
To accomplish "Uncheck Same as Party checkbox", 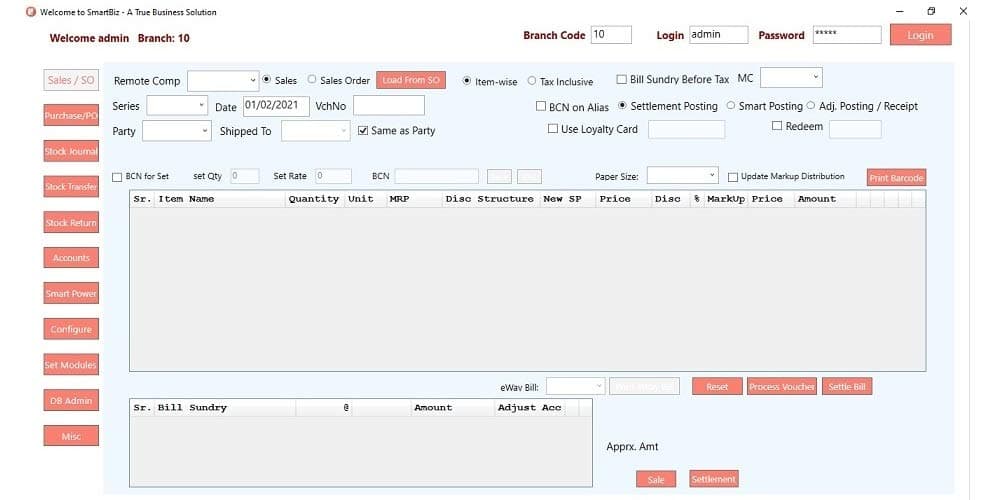I will (363, 130).
